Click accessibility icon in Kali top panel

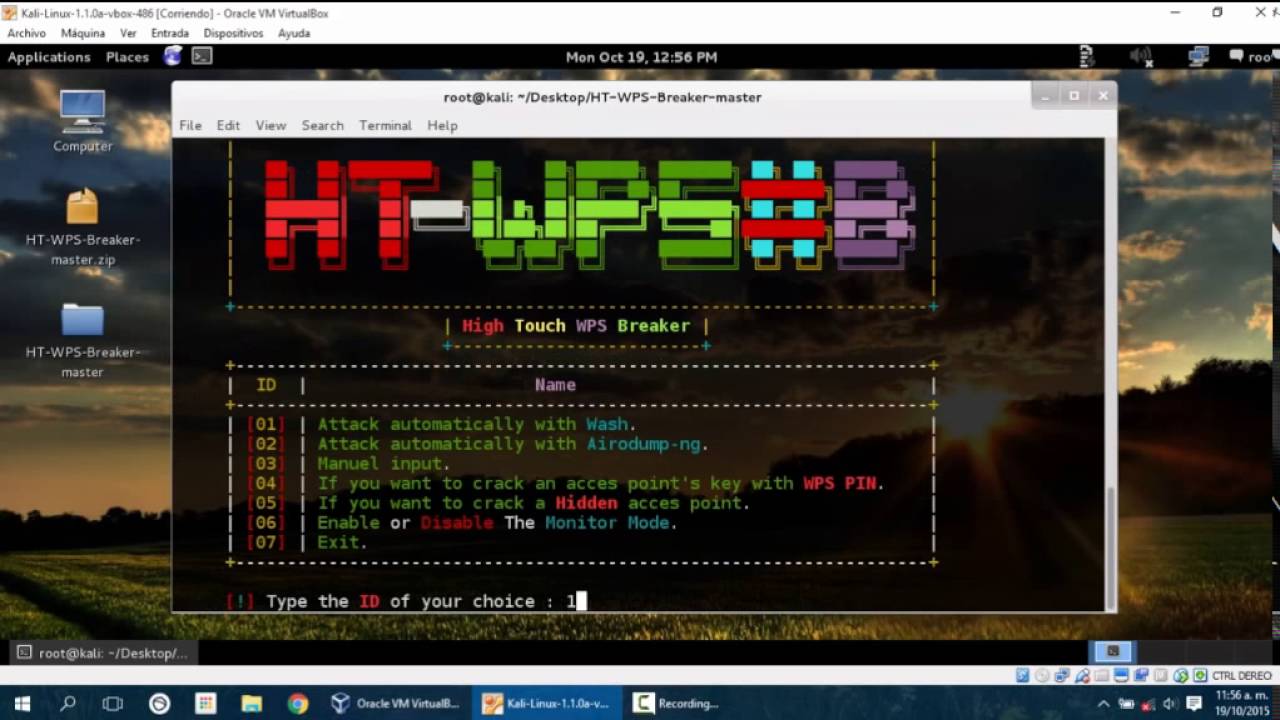[1087, 57]
